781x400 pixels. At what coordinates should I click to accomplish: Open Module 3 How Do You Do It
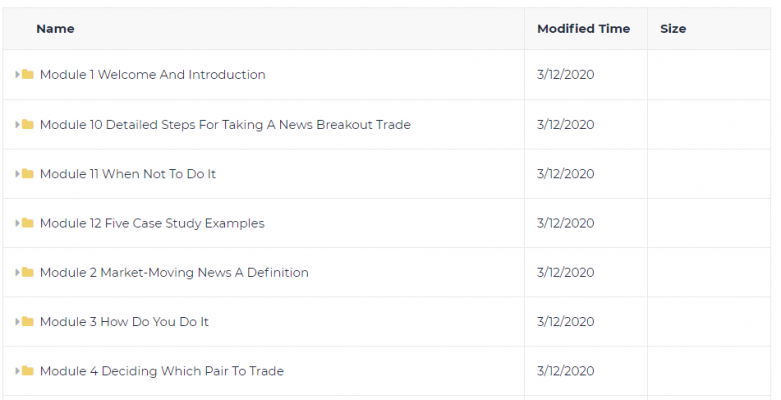tap(124, 322)
